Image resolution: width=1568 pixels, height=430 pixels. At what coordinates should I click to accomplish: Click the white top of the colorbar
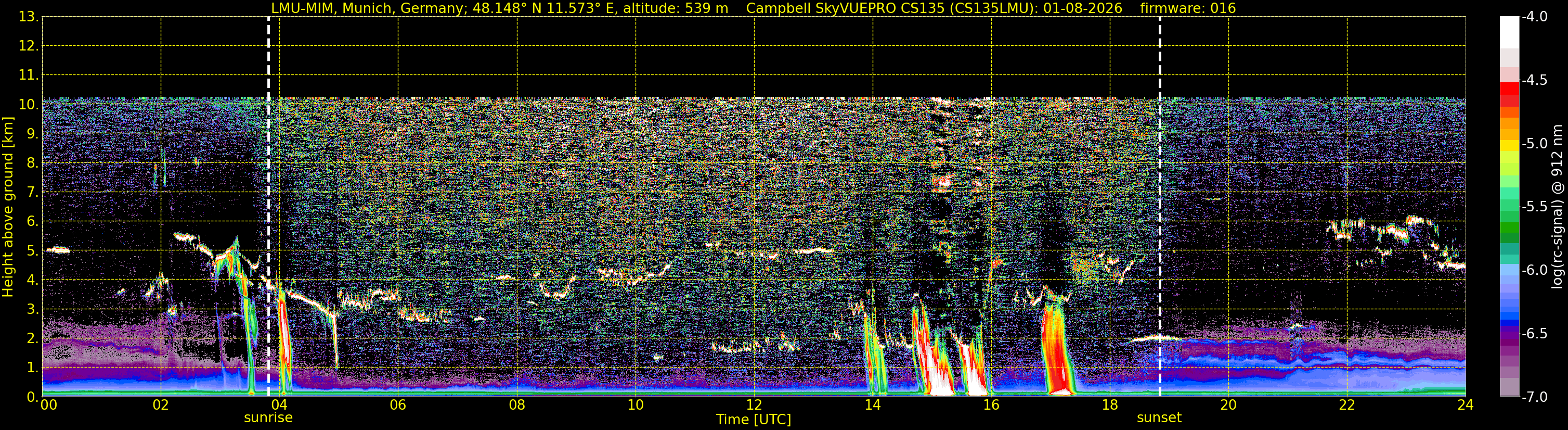1509,32
